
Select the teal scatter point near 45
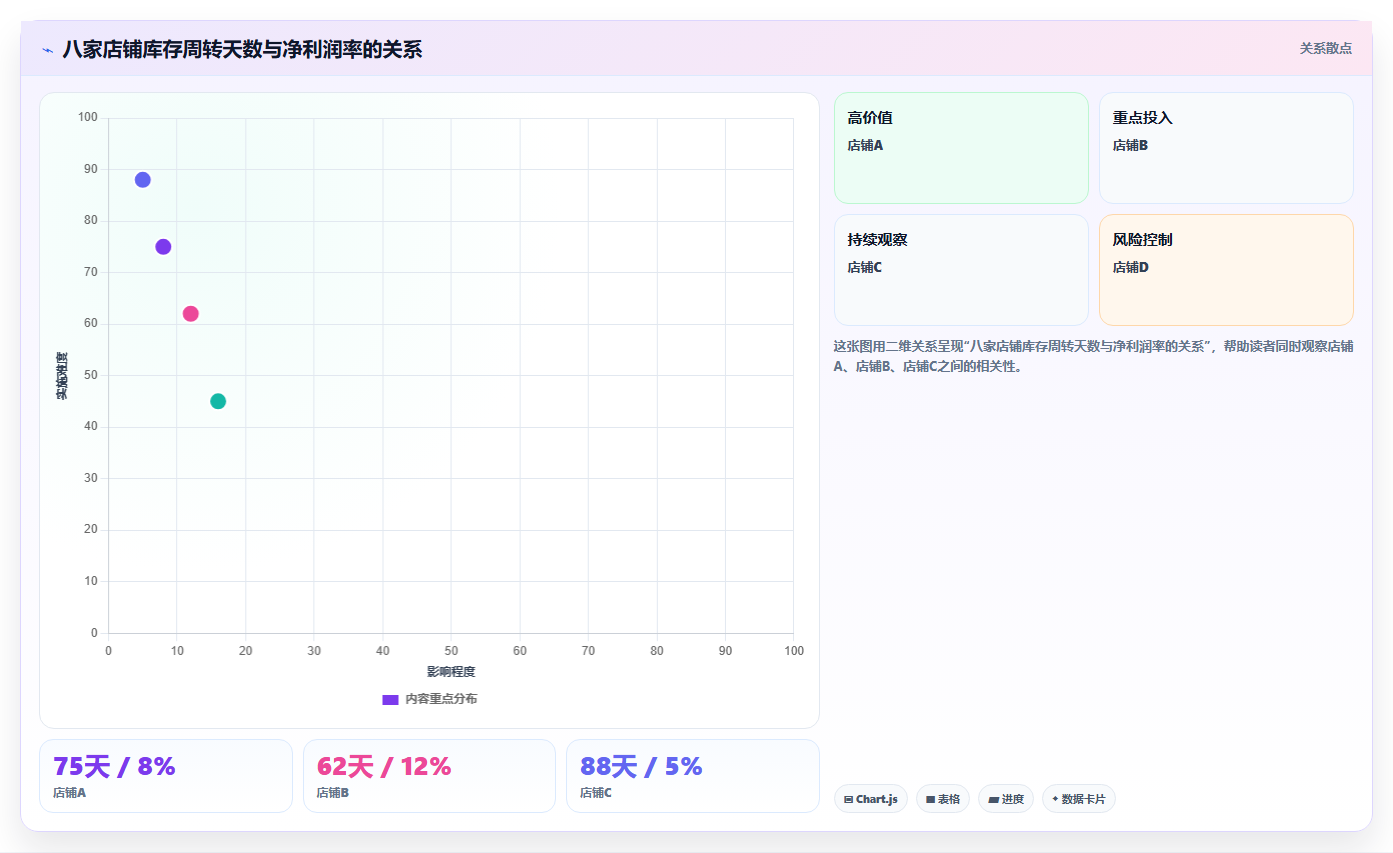point(218,401)
